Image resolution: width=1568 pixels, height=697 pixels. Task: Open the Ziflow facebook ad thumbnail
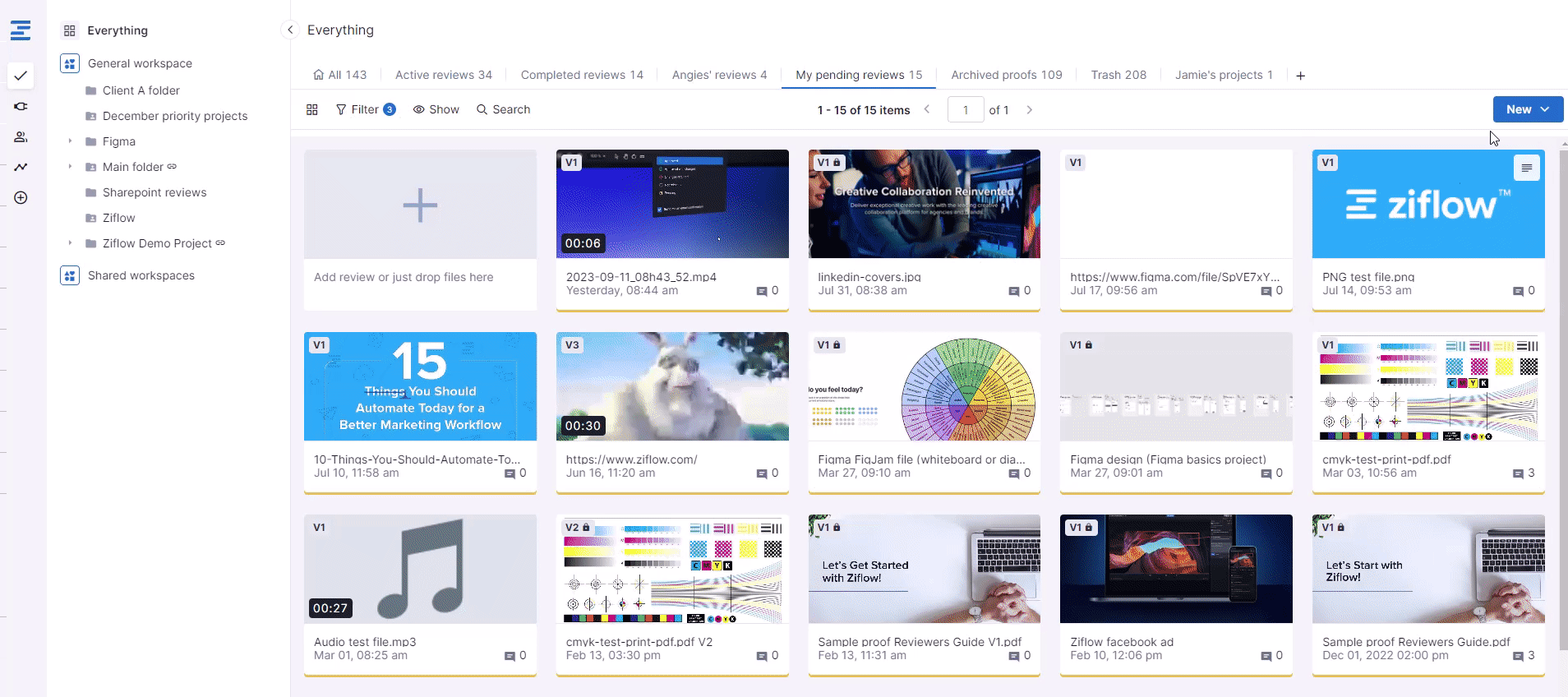tap(1176, 569)
